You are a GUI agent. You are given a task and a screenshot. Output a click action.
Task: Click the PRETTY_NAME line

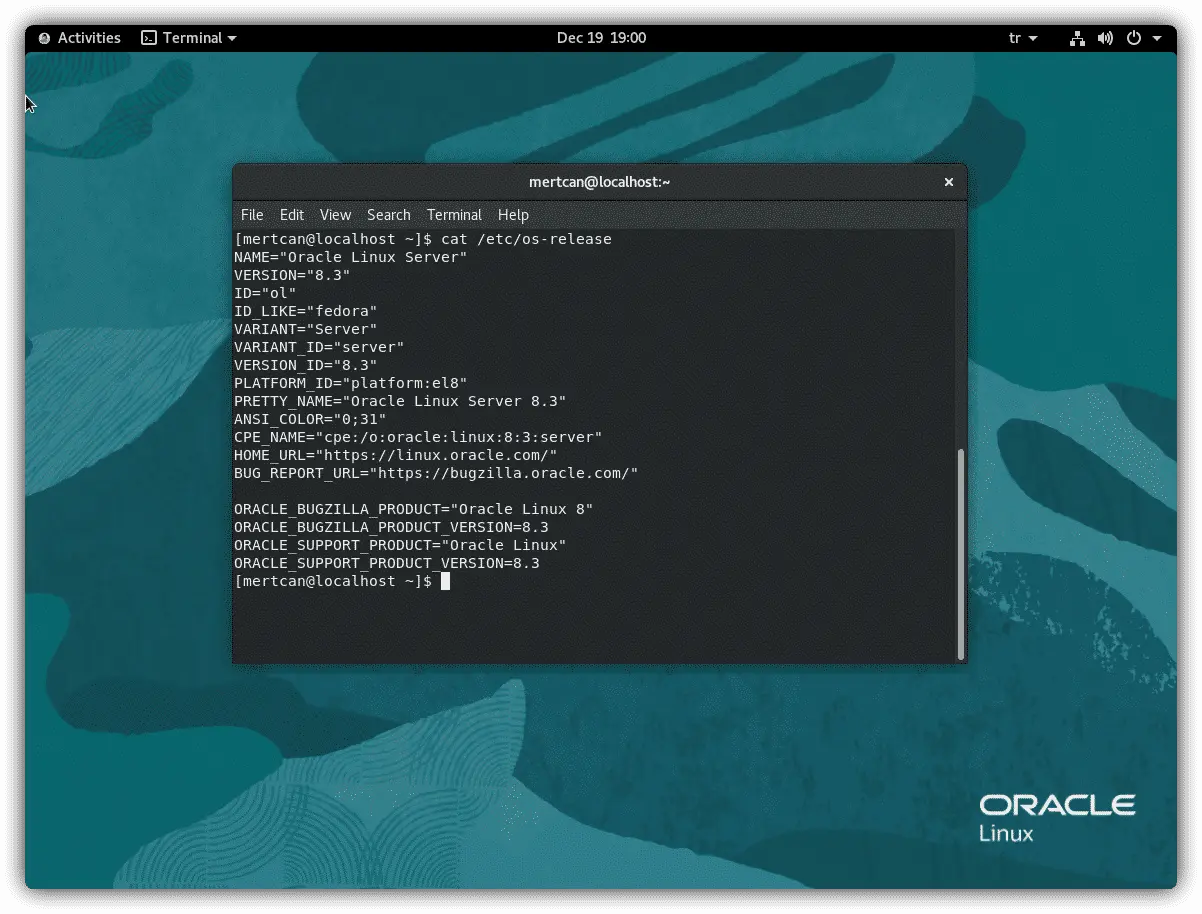[x=400, y=401]
